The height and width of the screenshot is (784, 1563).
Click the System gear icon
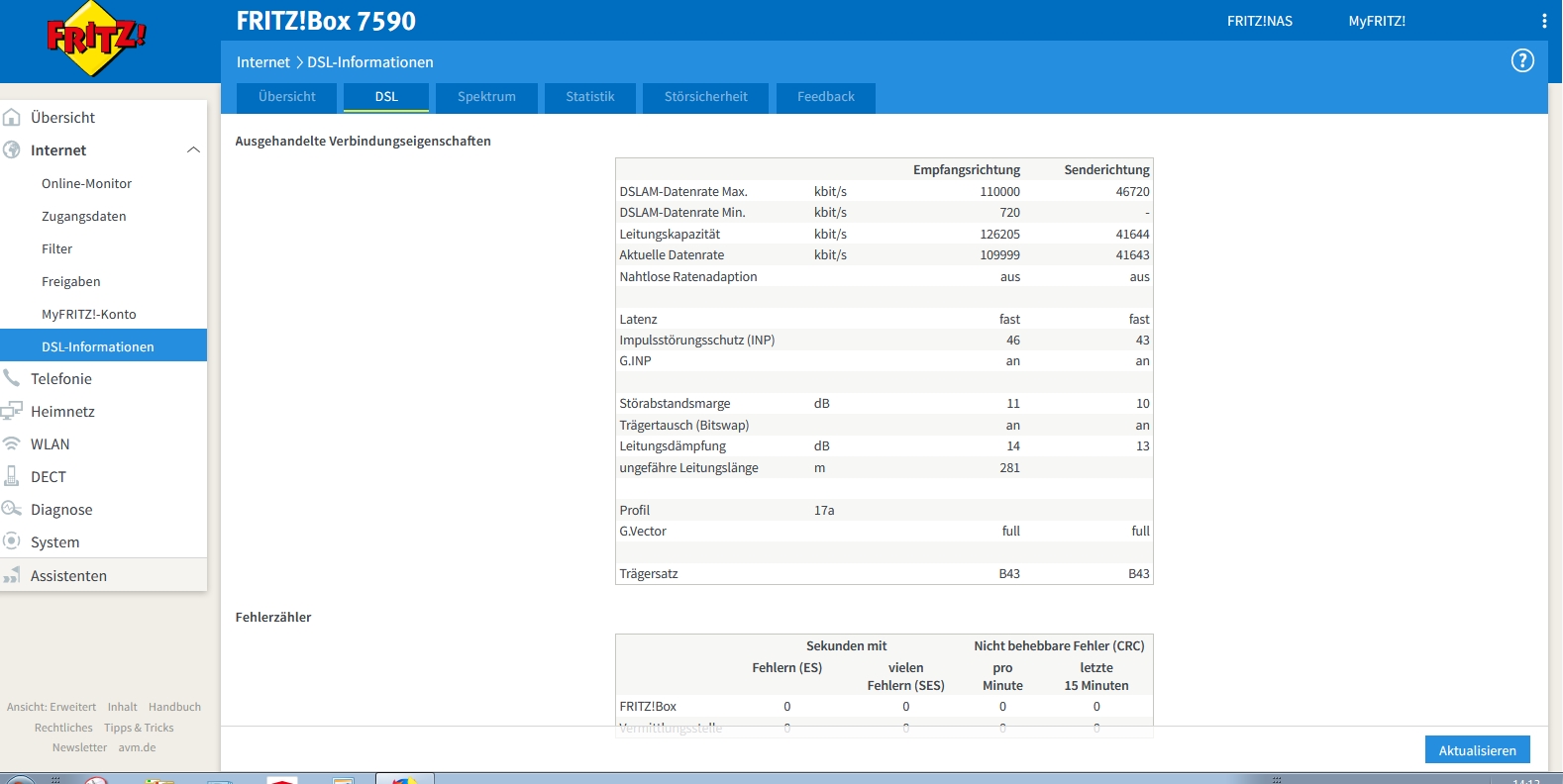point(12,541)
